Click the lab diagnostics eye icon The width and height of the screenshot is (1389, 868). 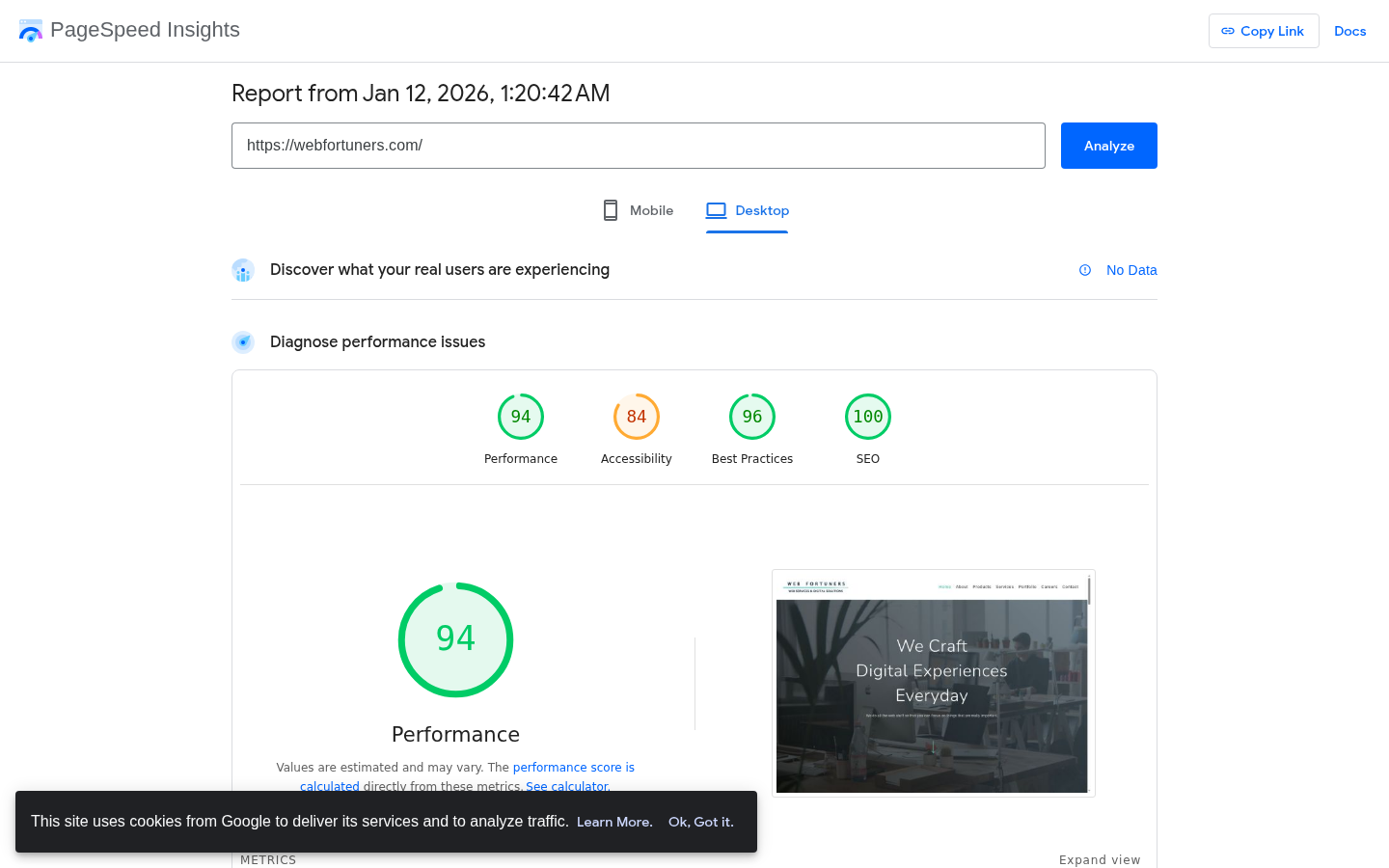tap(243, 341)
